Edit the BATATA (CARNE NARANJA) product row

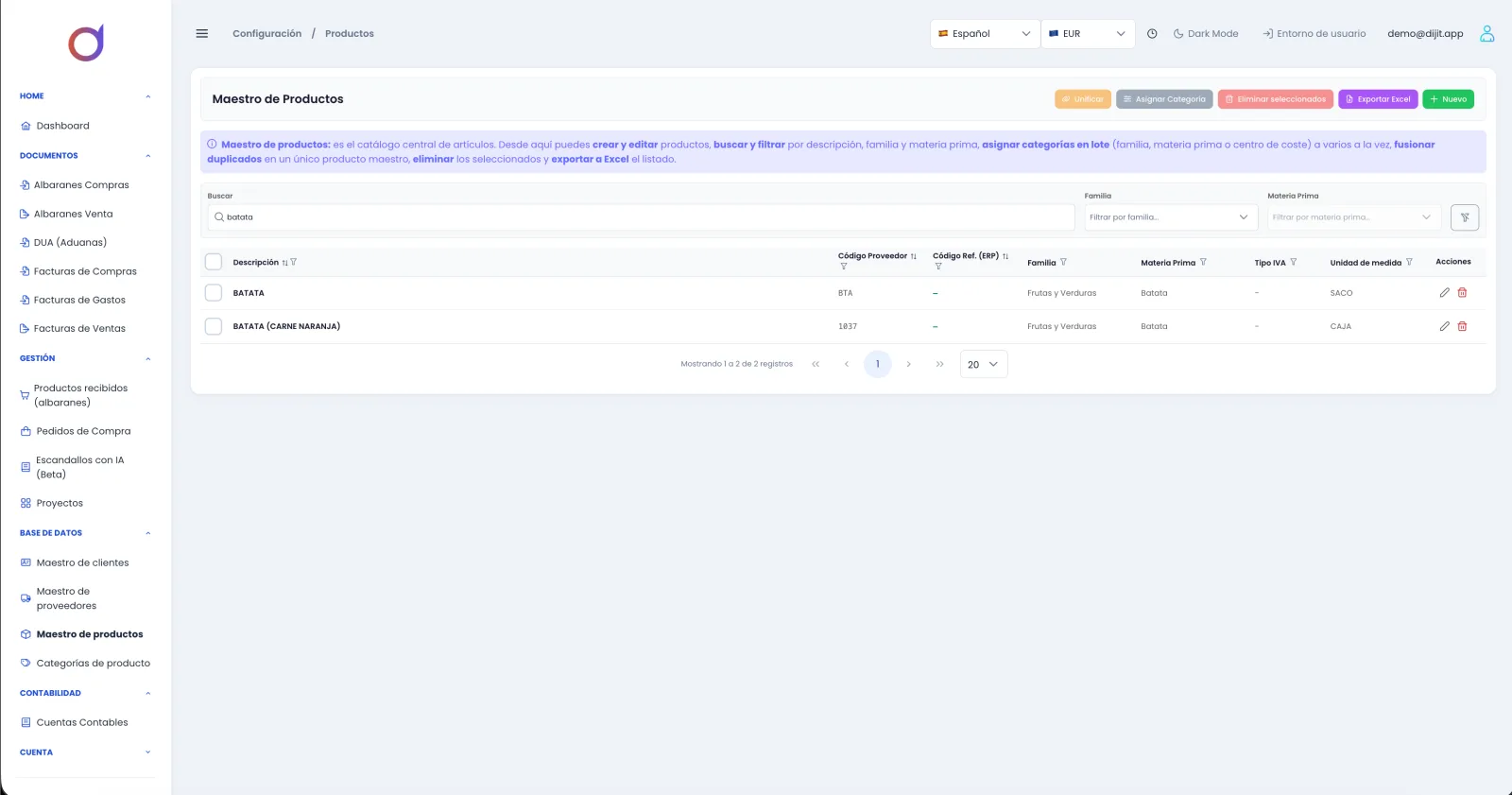point(1444,326)
